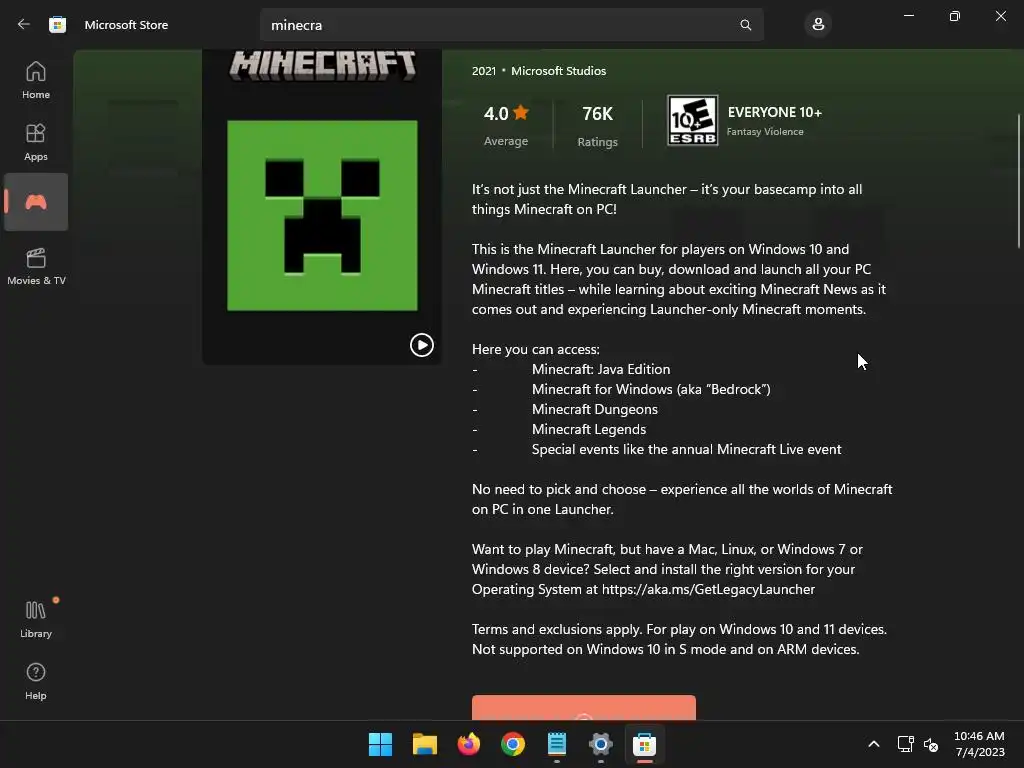Open the Windows Start menu
Viewport: 1024px width, 768px height.
tap(380, 744)
